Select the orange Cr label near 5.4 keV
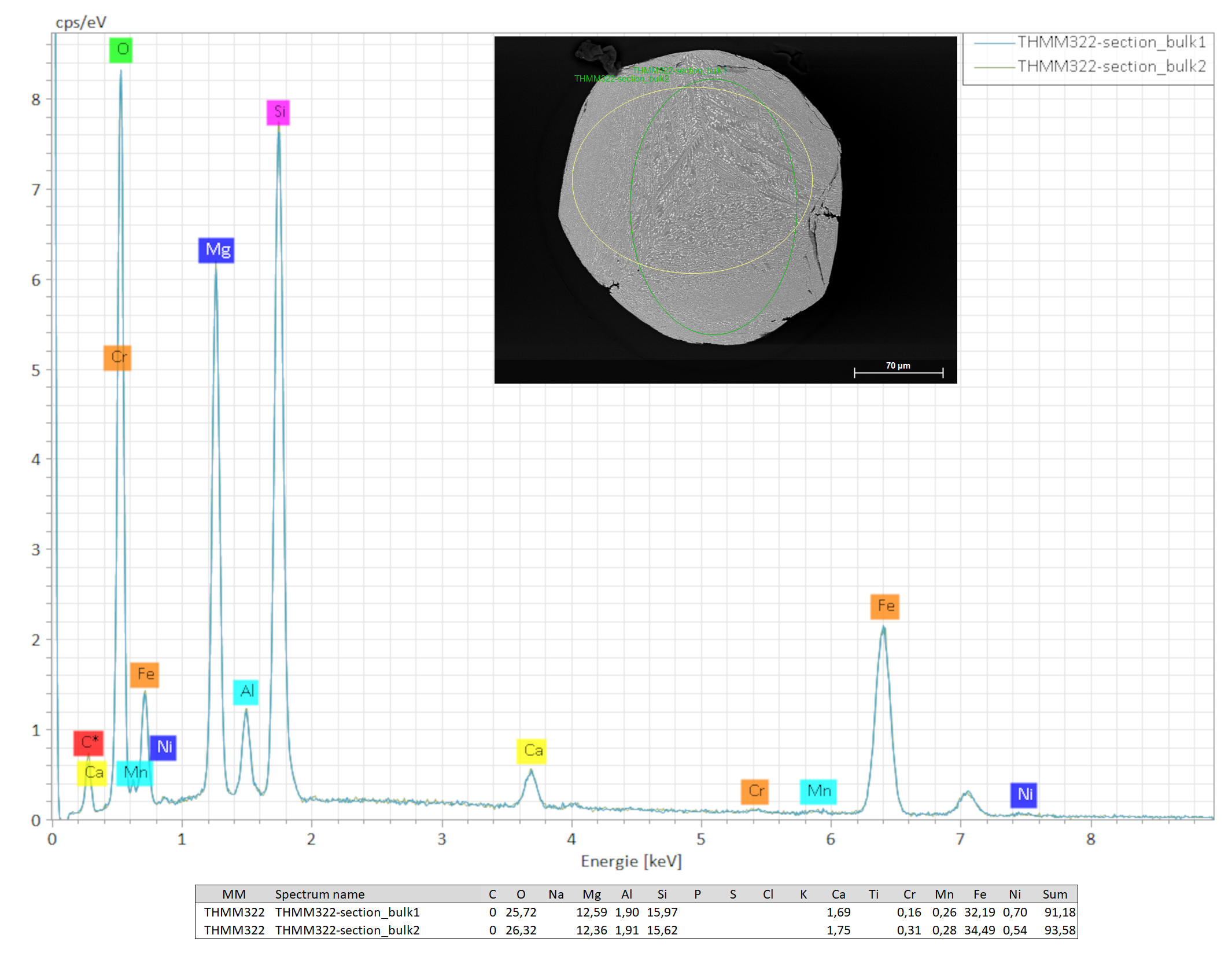The width and height of the screenshot is (1232, 957). click(x=755, y=792)
